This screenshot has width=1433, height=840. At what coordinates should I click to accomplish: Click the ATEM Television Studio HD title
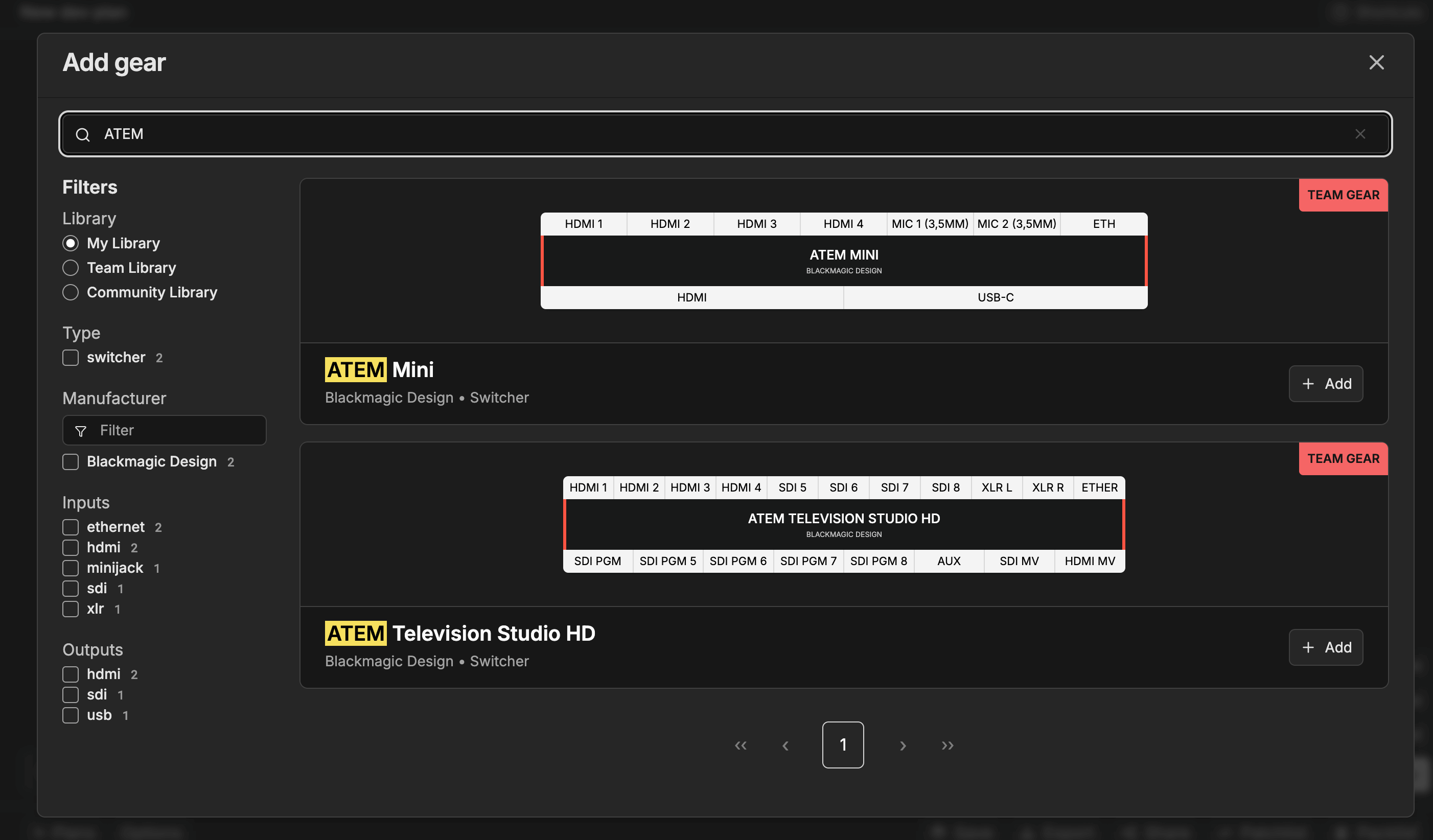click(x=460, y=634)
